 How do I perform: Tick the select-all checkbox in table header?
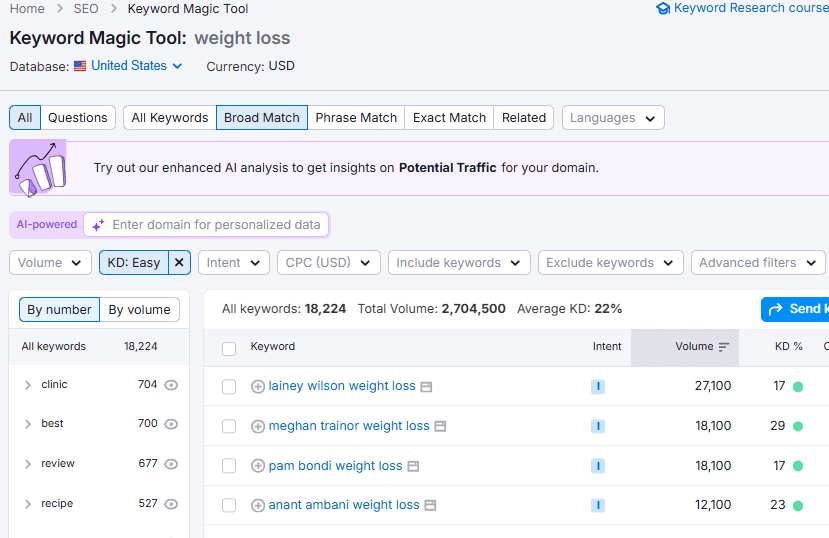pyautogui.click(x=229, y=348)
